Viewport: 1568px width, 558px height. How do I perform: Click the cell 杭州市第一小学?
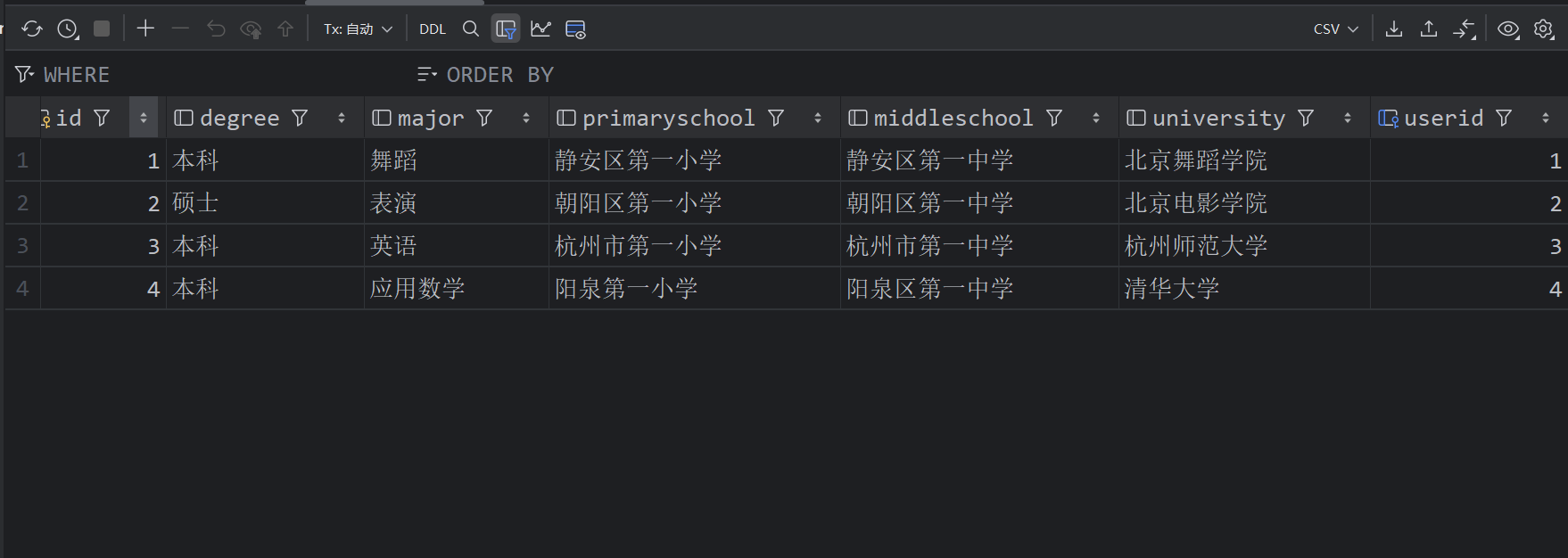pos(695,246)
